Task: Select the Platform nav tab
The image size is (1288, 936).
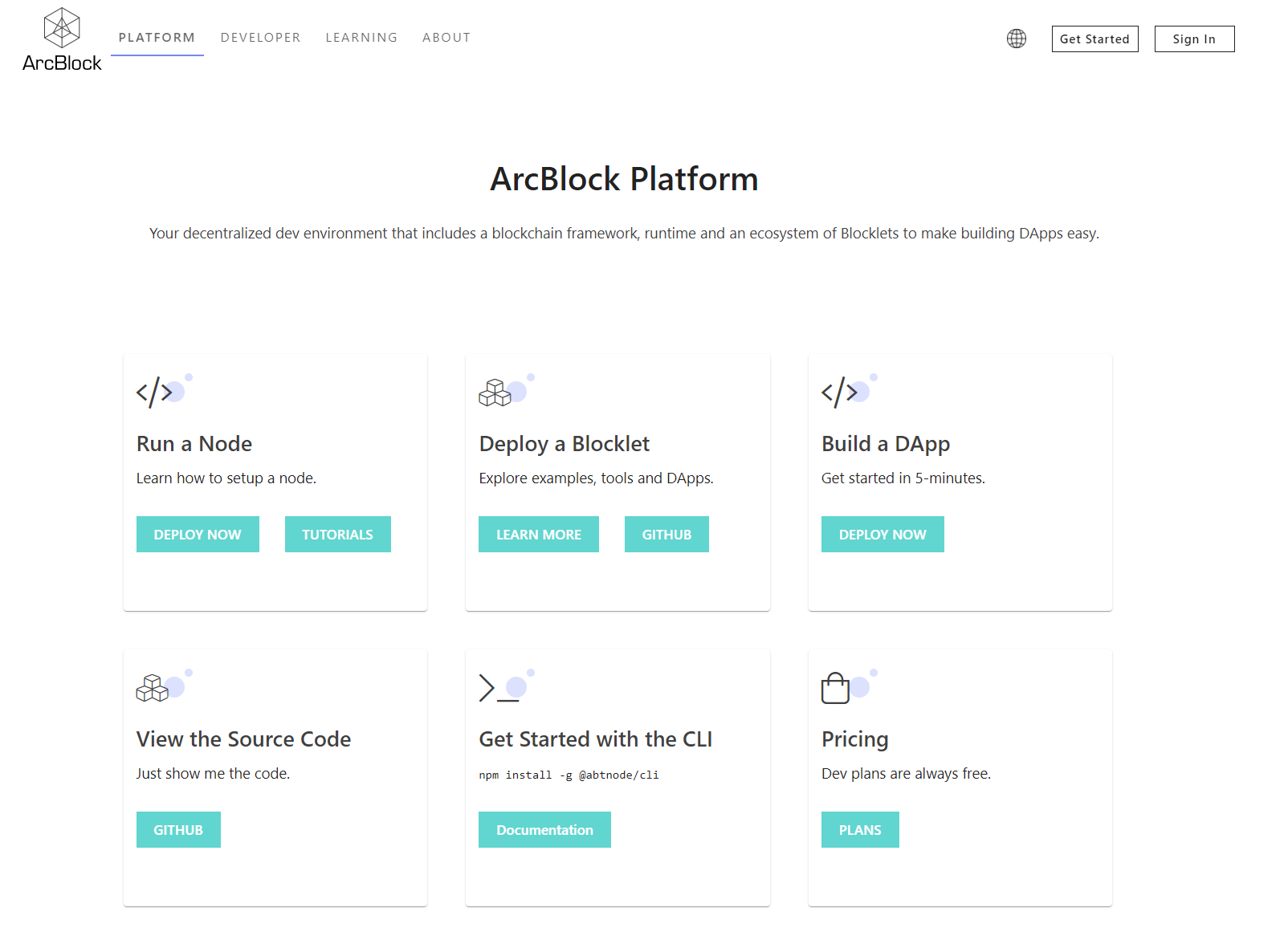Action: (x=157, y=38)
